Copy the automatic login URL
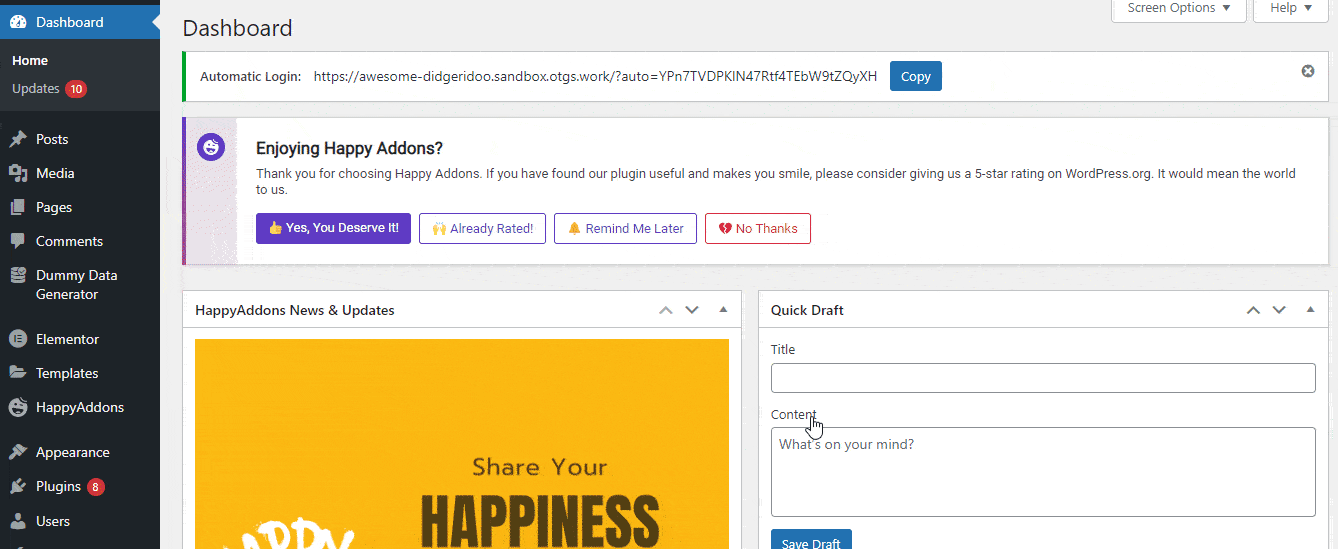Viewport: 1338px width, 549px height. (916, 76)
